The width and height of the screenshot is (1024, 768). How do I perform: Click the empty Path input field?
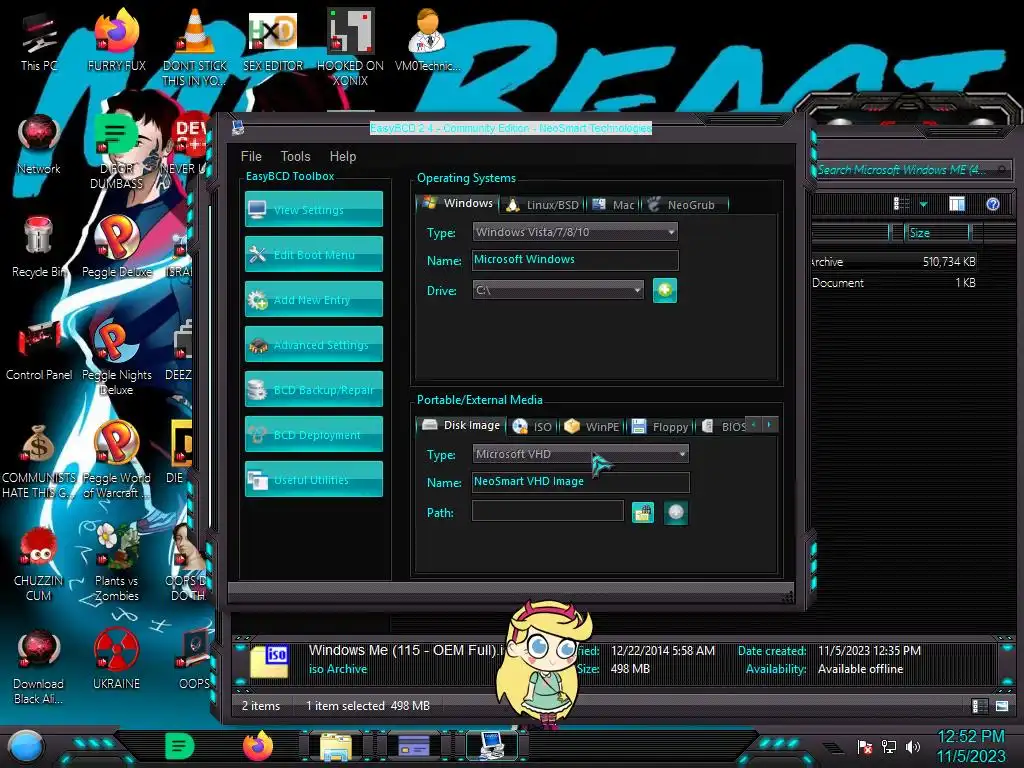point(547,511)
